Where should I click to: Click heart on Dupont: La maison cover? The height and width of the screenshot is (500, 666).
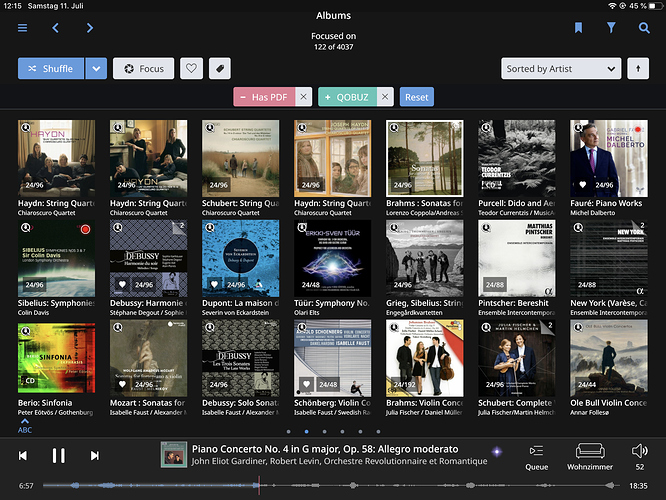tap(214, 284)
